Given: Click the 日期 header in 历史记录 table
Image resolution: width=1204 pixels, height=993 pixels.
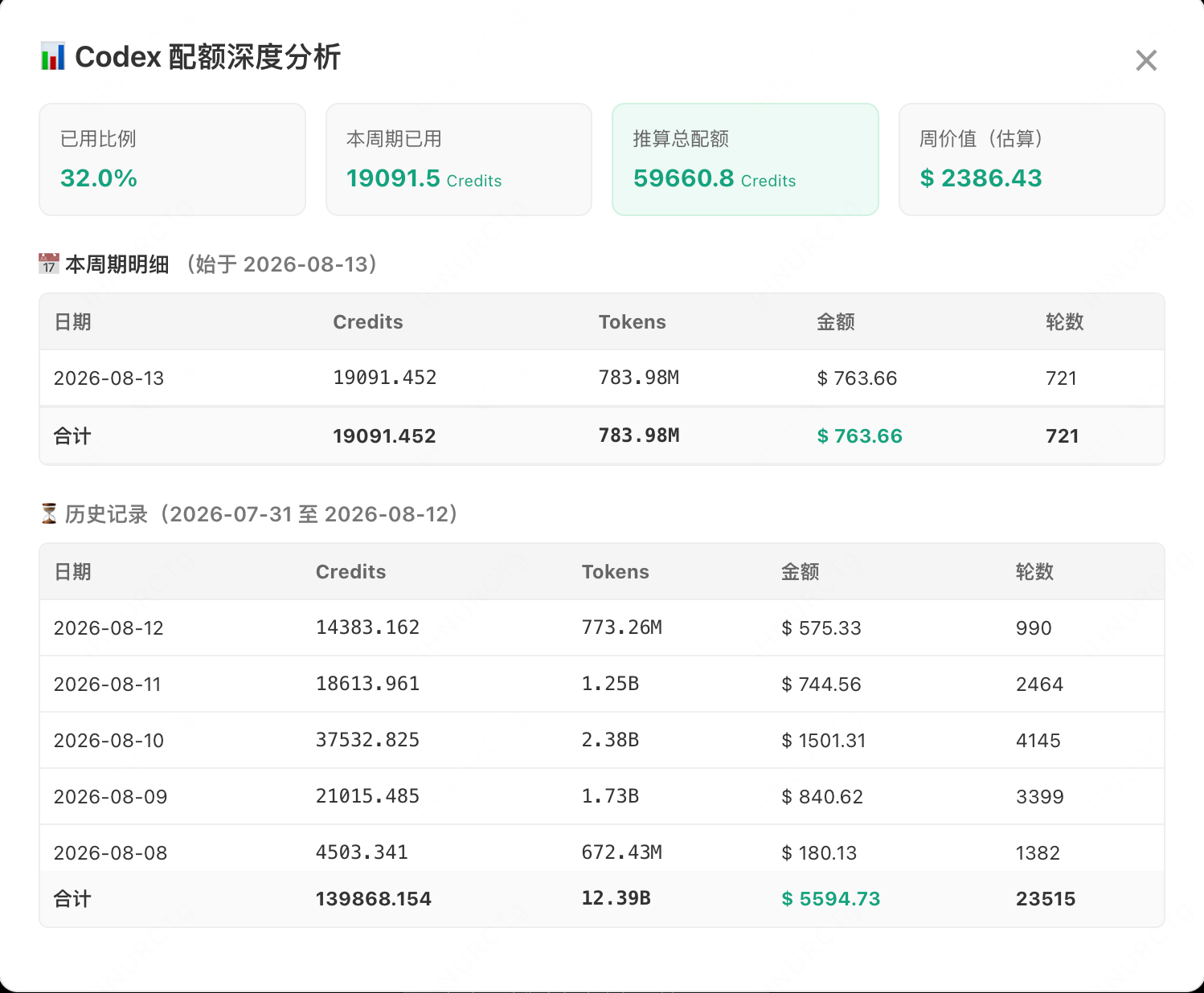Looking at the screenshot, I should click(x=72, y=572).
